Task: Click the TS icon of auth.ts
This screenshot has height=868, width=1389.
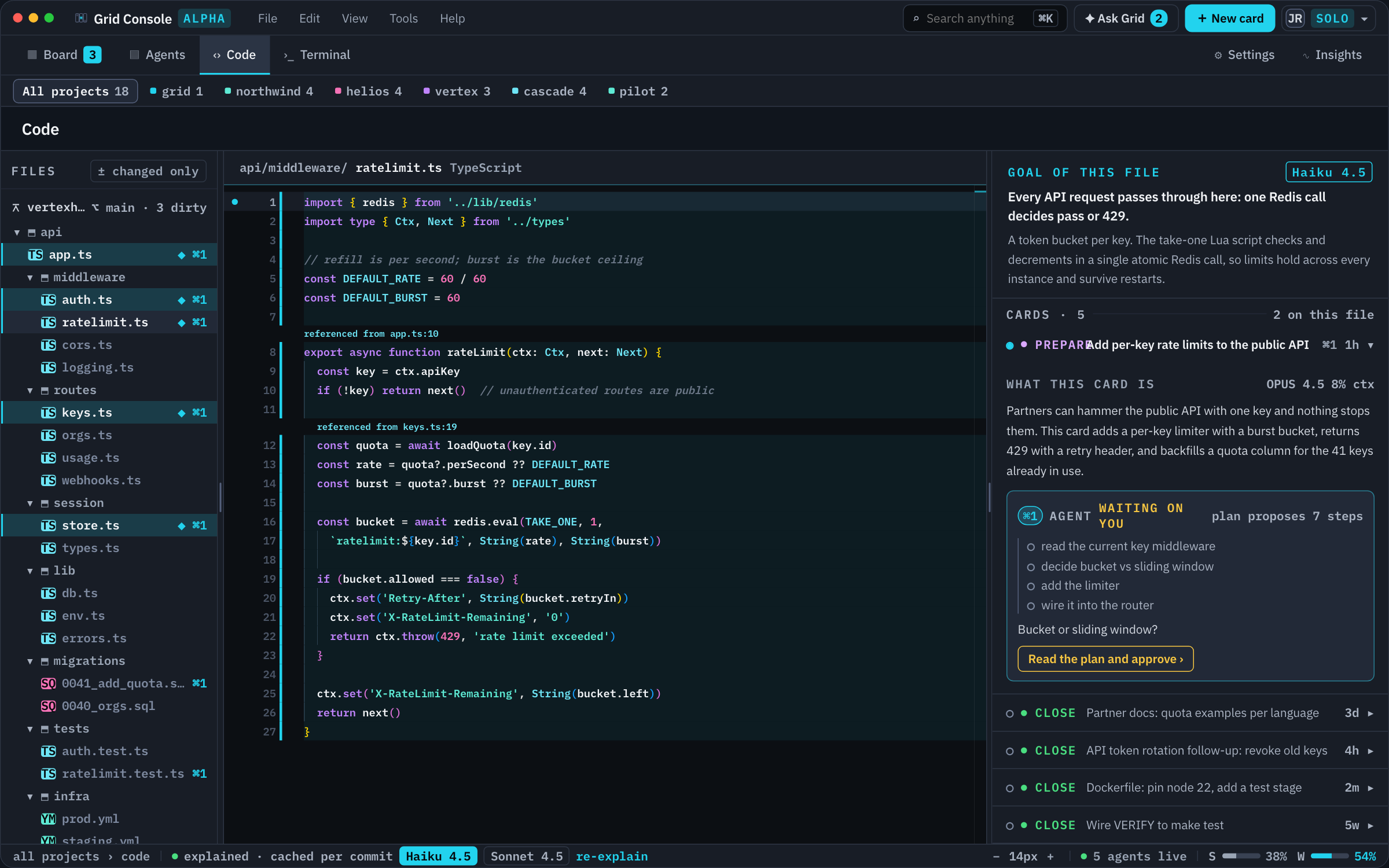Action: (x=49, y=300)
